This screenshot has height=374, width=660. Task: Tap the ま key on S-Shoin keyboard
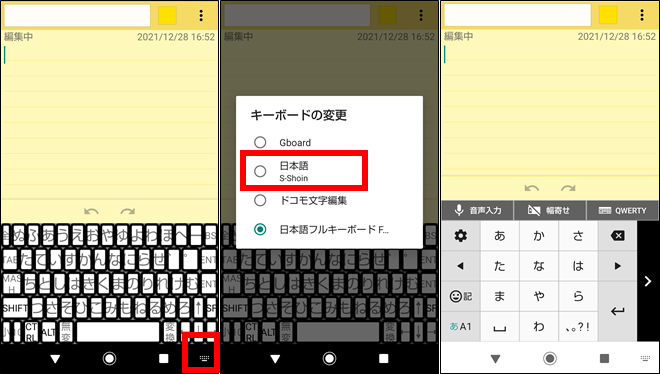(500, 296)
